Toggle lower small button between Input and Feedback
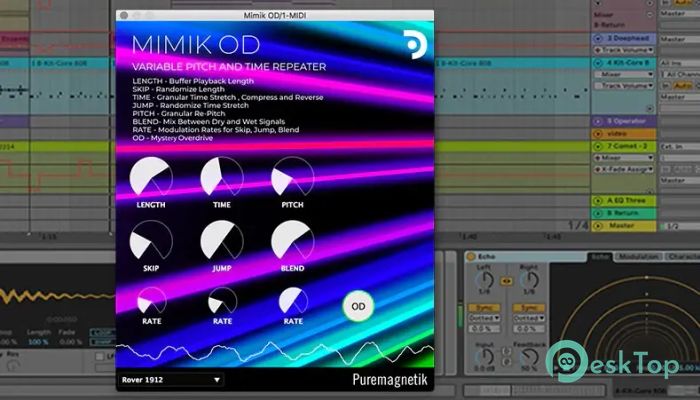The image size is (700, 400). tap(507, 361)
